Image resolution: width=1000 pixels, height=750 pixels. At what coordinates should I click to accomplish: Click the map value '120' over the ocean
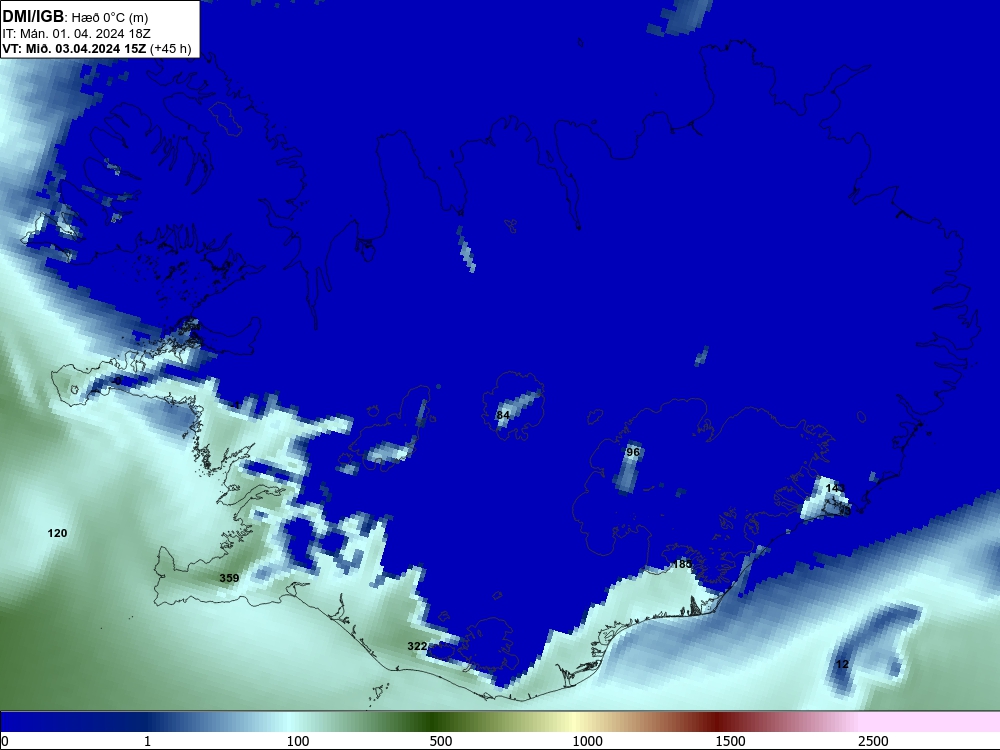(57, 533)
